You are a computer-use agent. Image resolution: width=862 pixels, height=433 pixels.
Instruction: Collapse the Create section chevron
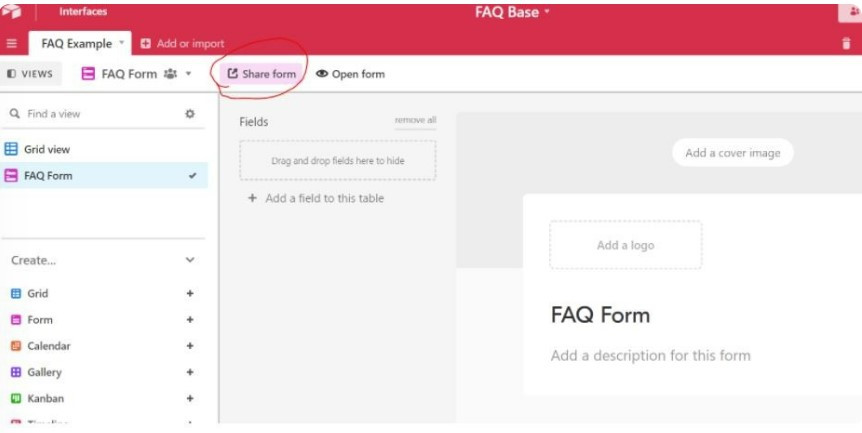tap(190, 260)
